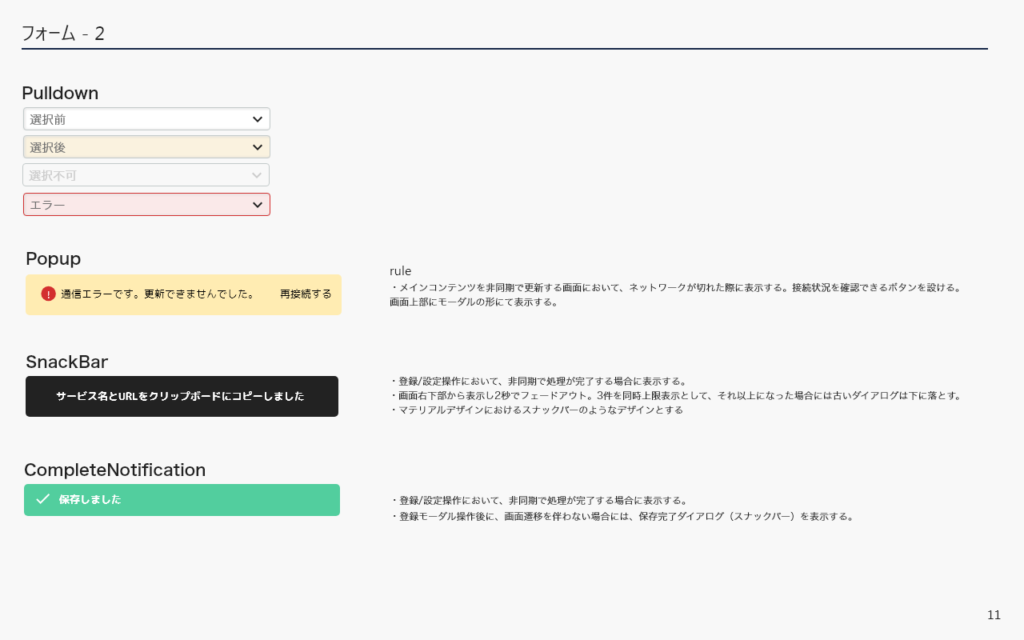Click the red exclamation error icon in popup

point(48,294)
